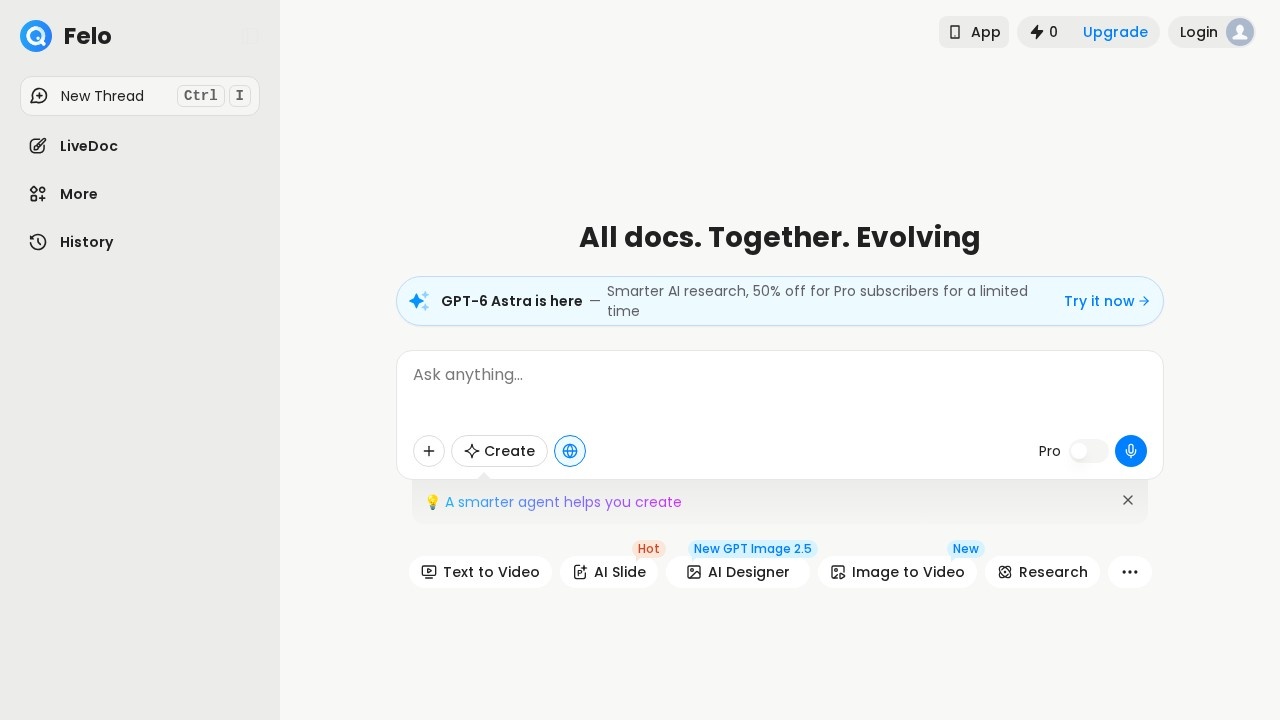Toggle the Pro switch
1280x720 pixels.
coord(1088,451)
